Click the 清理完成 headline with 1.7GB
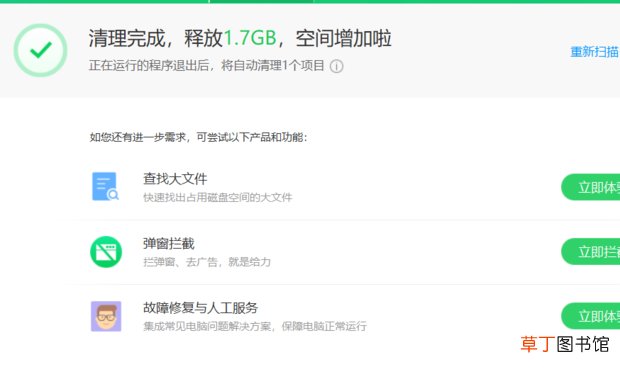 click(x=240, y=38)
